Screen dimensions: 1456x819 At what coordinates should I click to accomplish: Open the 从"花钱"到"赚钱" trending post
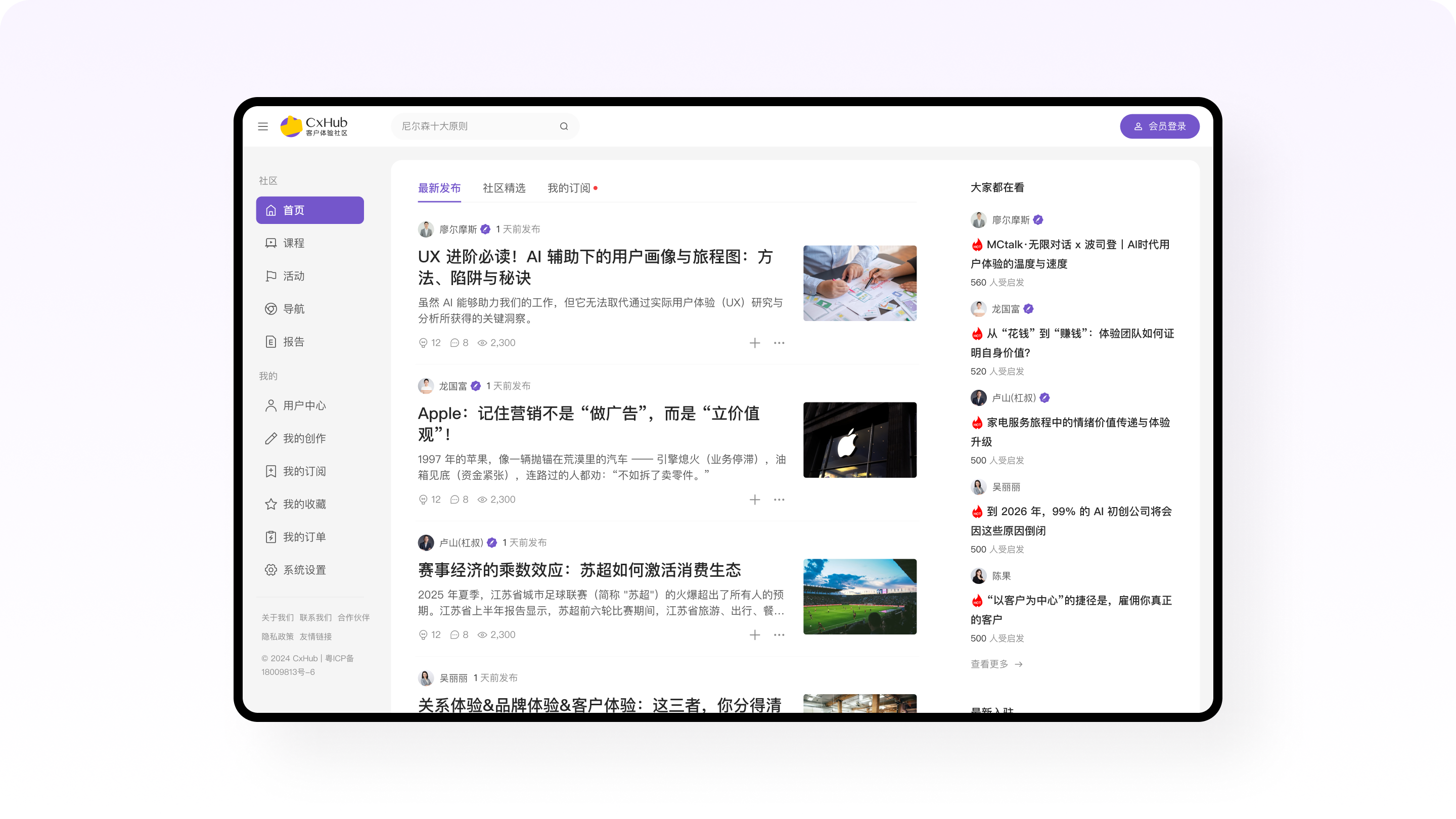point(1072,343)
